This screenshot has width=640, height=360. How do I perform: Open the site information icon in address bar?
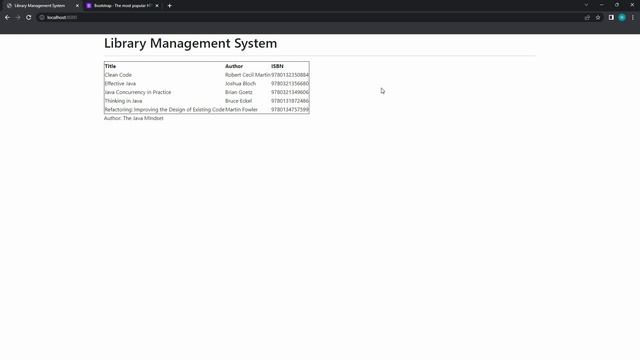click(x=42, y=18)
